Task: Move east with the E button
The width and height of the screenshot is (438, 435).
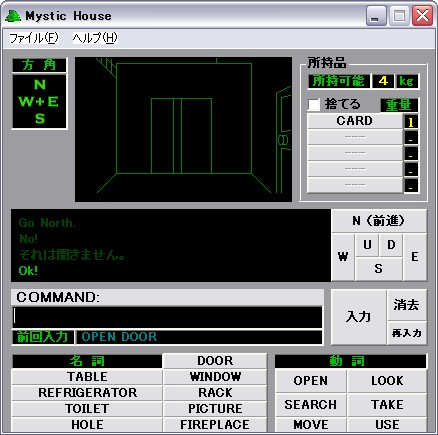Action: pos(415,257)
